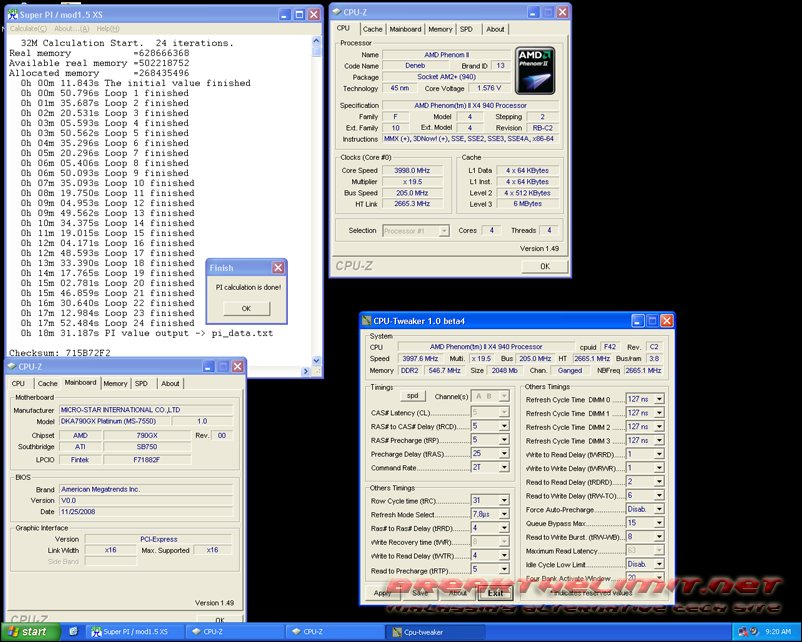Open the Processor #1 selection dropdown
Viewport: 802px width, 642px height.
(x=444, y=231)
